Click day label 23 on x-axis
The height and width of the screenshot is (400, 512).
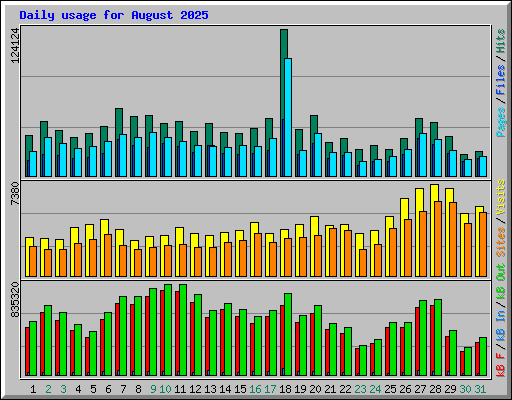click(360, 389)
